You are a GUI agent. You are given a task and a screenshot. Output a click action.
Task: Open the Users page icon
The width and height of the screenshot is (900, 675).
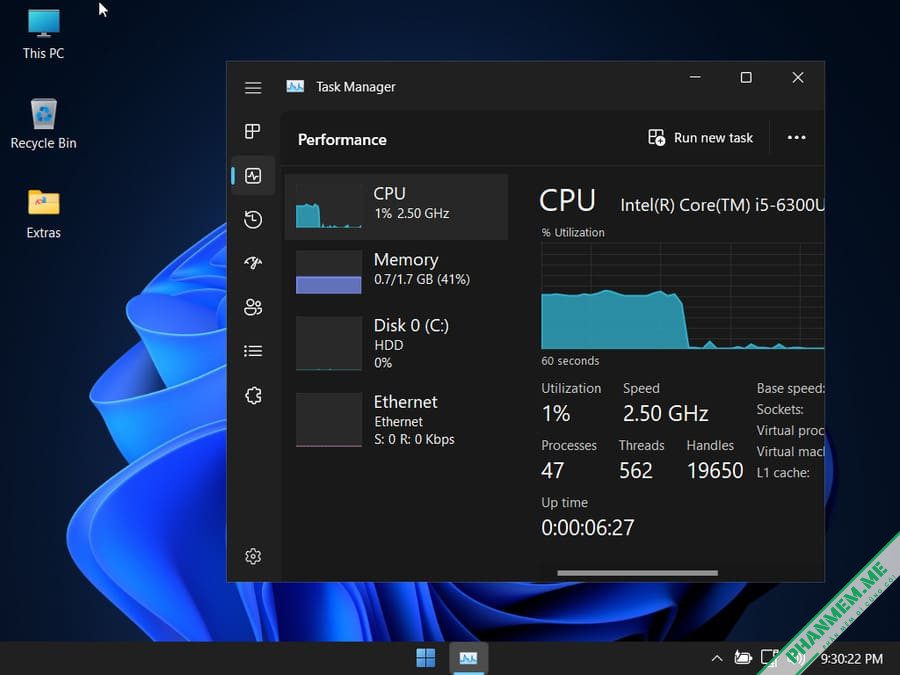coord(253,307)
